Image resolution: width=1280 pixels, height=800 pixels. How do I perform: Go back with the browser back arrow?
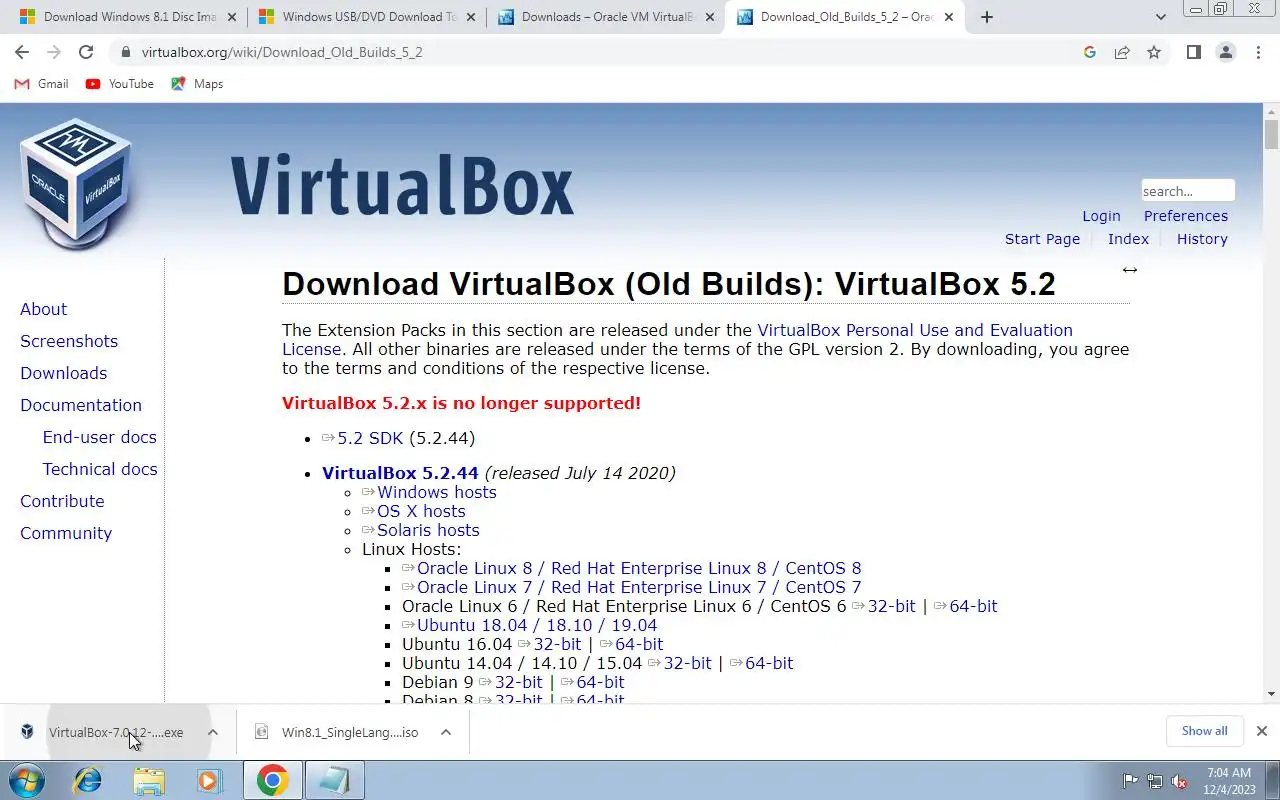coord(22,52)
